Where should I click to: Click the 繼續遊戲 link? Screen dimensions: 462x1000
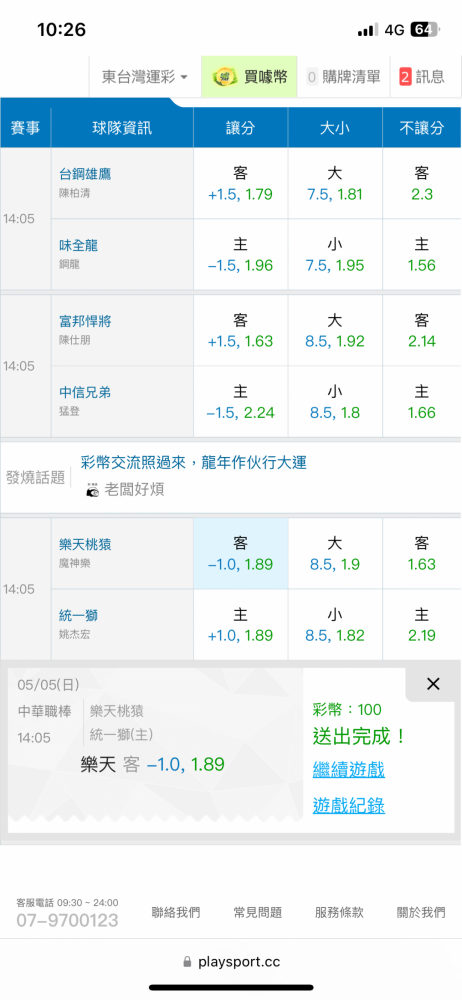pyautogui.click(x=348, y=770)
